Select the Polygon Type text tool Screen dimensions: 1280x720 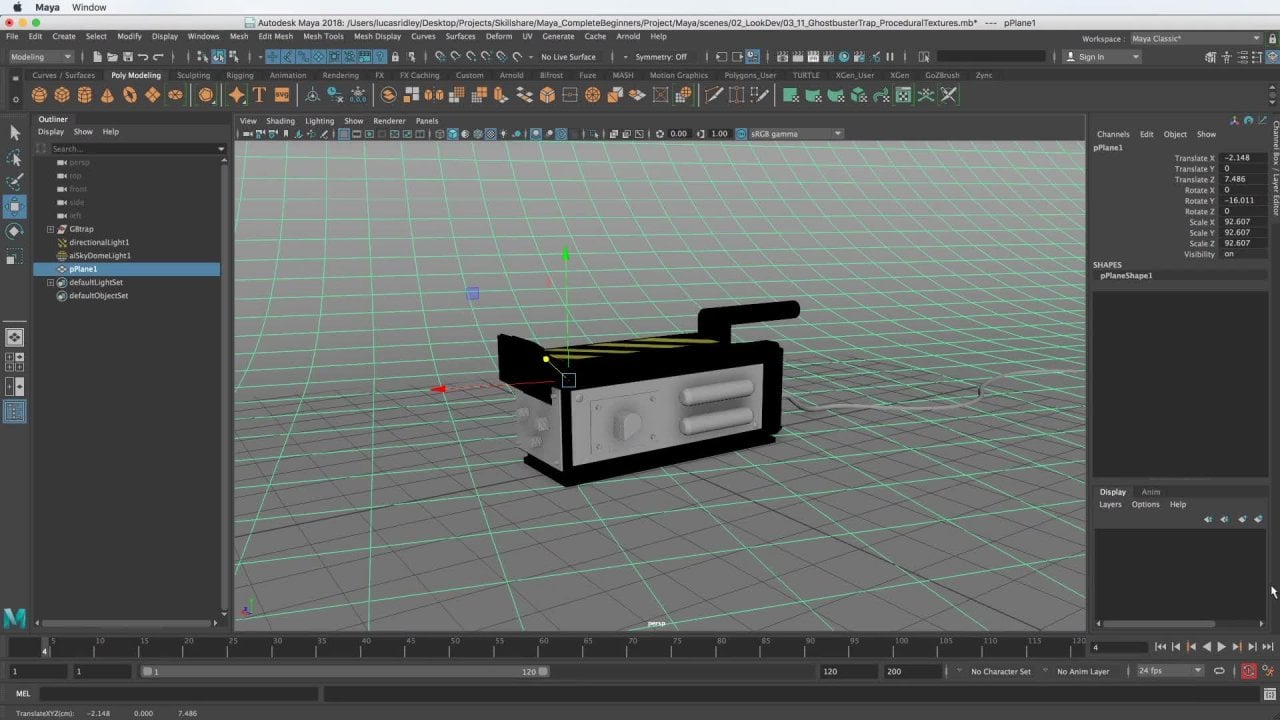(259, 95)
